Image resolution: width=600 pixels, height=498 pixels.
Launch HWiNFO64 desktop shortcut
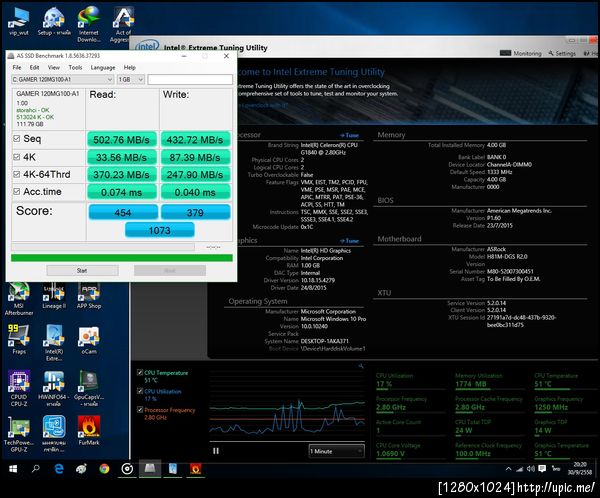[x=54, y=388]
